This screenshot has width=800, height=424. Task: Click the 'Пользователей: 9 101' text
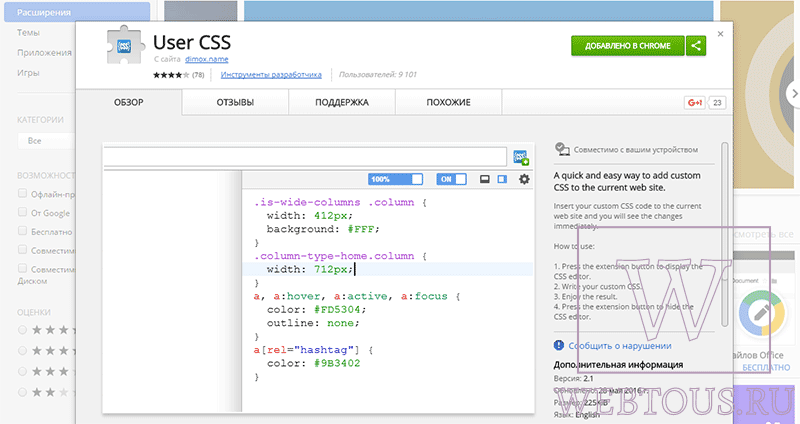(378, 74)
